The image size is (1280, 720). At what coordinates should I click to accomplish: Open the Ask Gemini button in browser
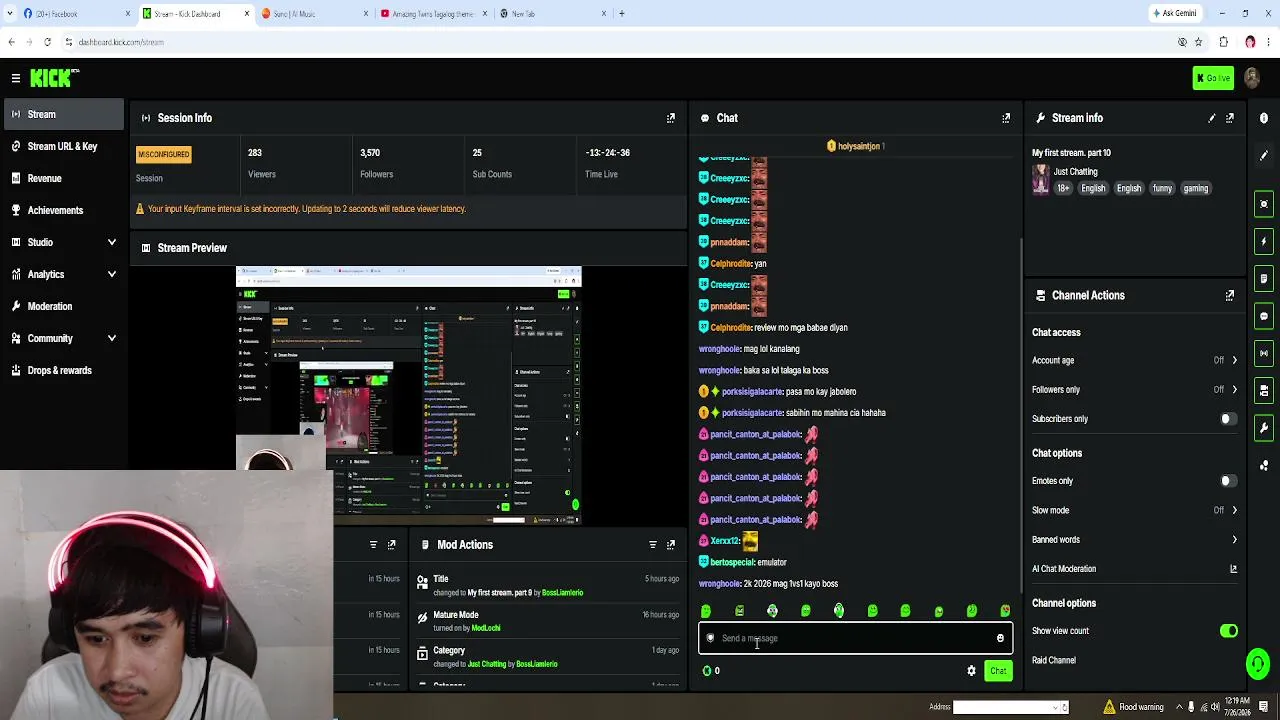1175,13
